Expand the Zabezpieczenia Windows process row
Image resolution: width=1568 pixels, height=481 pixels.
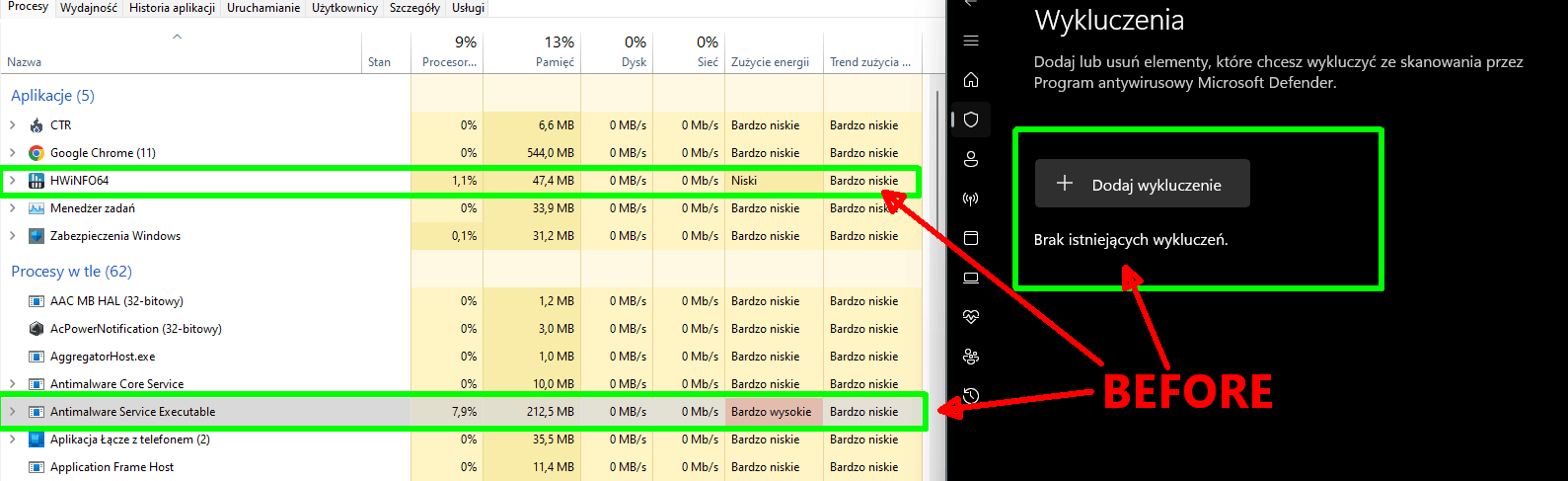point(12,236)
